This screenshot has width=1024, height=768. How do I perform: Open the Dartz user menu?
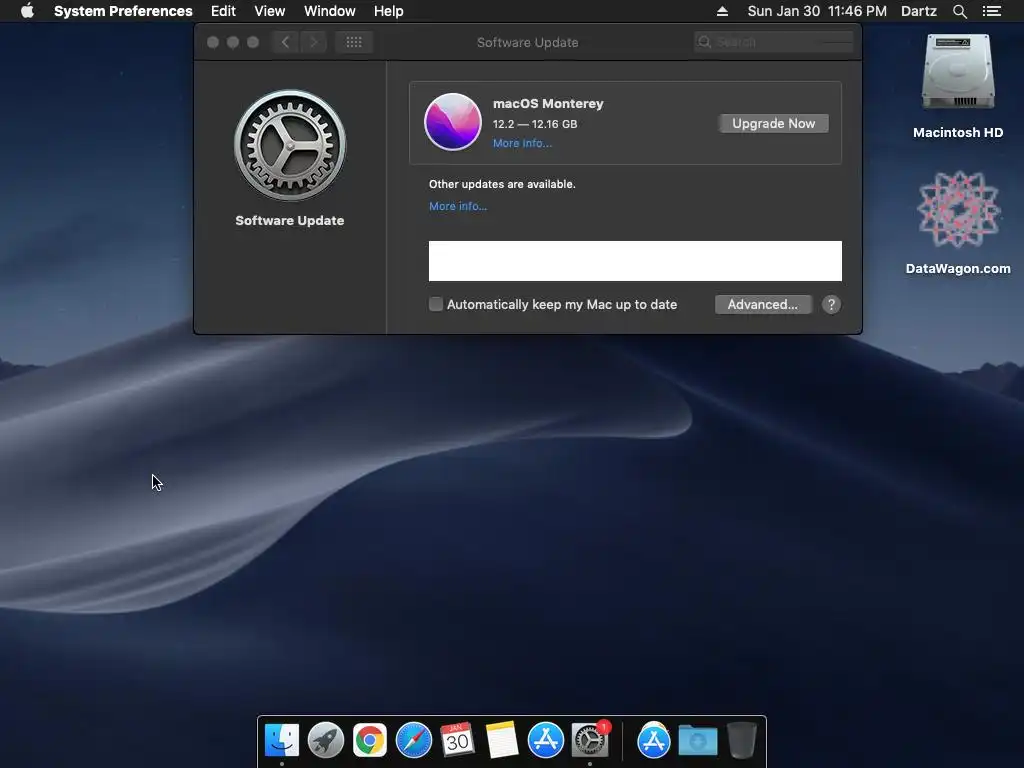[x=919, y=11]
